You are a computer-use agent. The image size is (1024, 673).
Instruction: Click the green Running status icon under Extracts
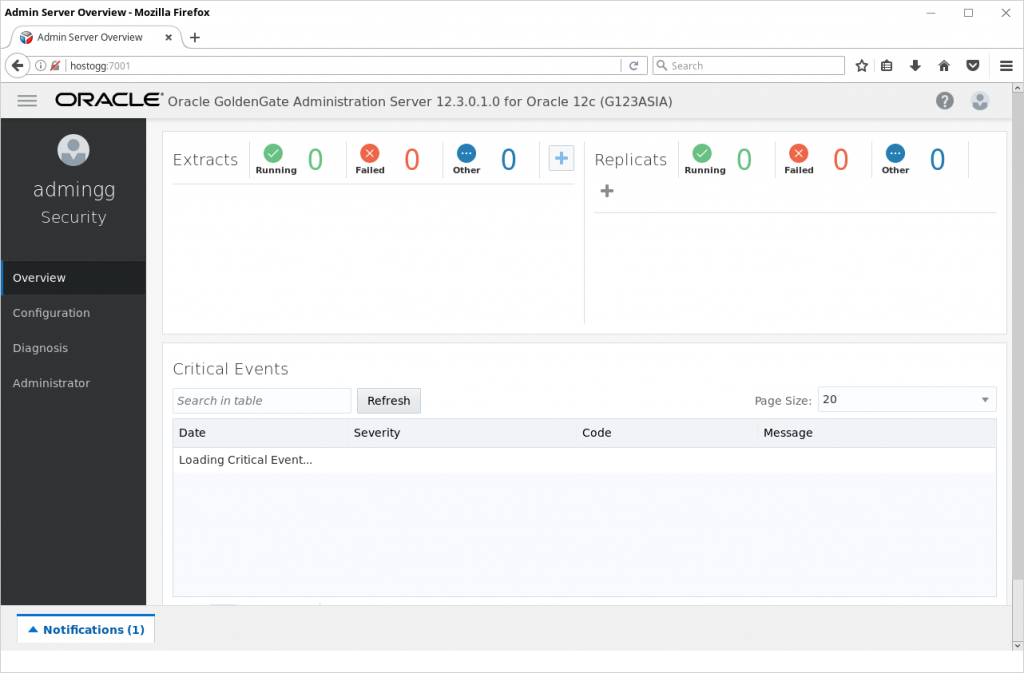pyautogui.click(x=273, y=156)
